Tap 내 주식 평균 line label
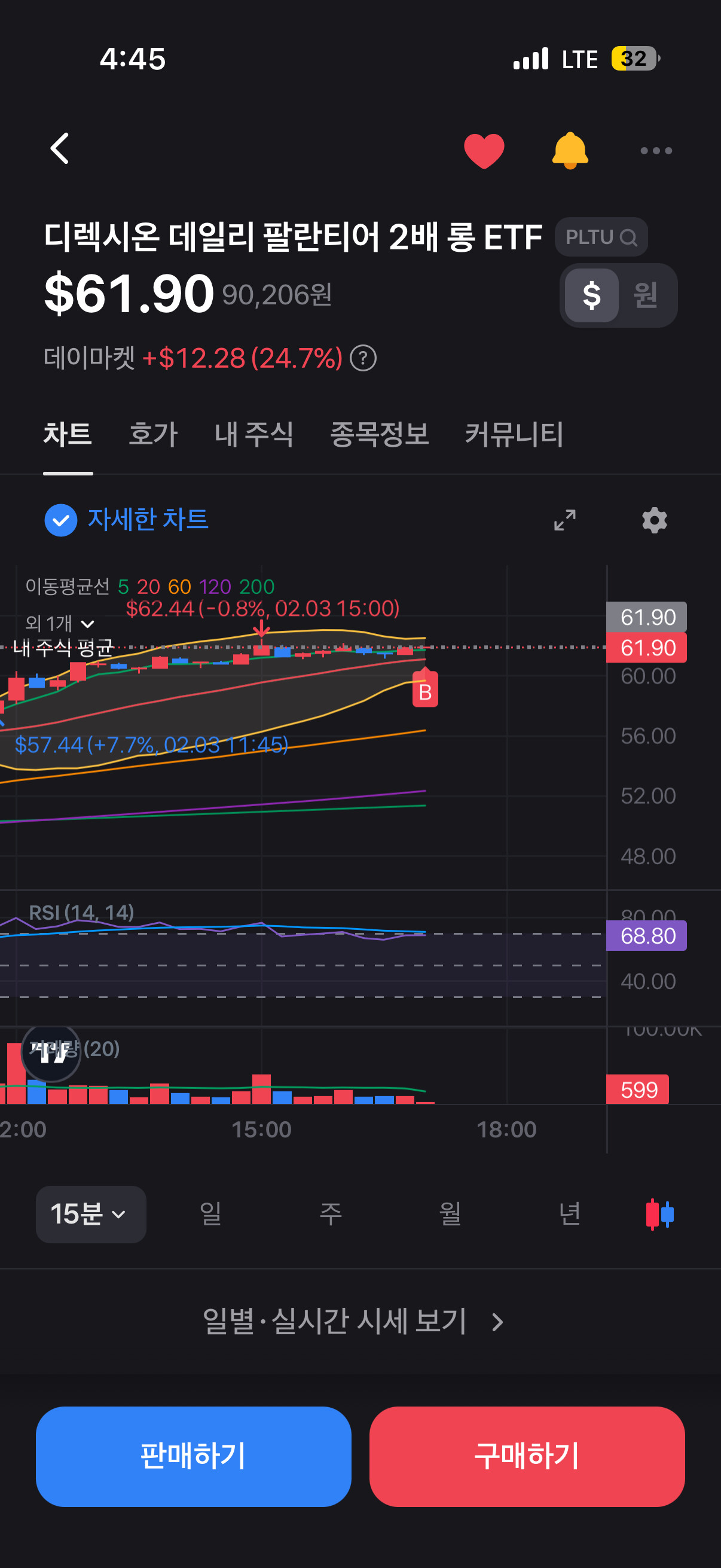The width and height of the screenshot is (721, 1568). click(63, 648)
